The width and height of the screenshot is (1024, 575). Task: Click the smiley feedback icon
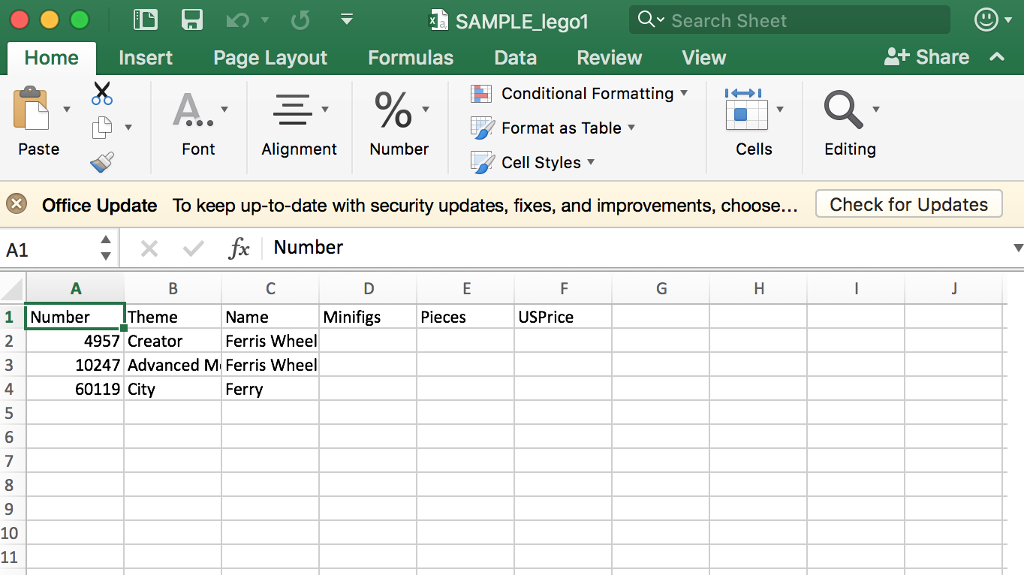pos(985,20)
